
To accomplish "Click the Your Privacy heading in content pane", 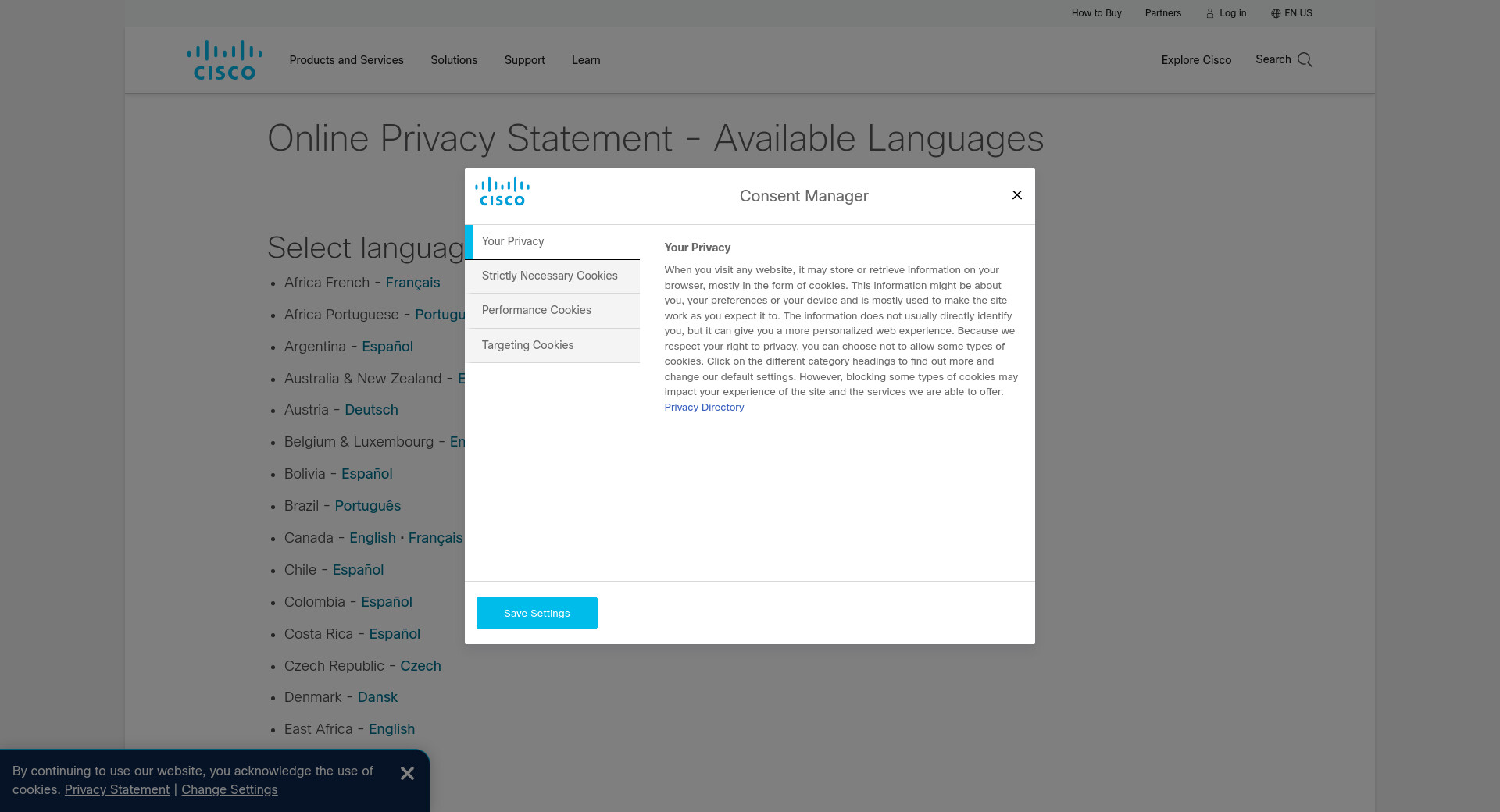I will point(698,248).
